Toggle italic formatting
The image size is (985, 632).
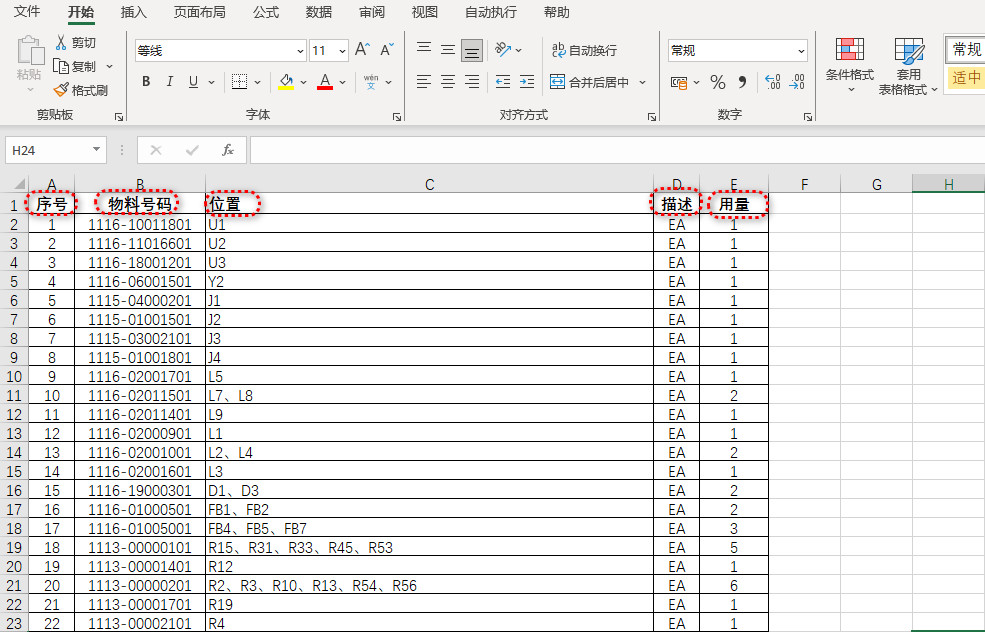click(x=170, y=82)
